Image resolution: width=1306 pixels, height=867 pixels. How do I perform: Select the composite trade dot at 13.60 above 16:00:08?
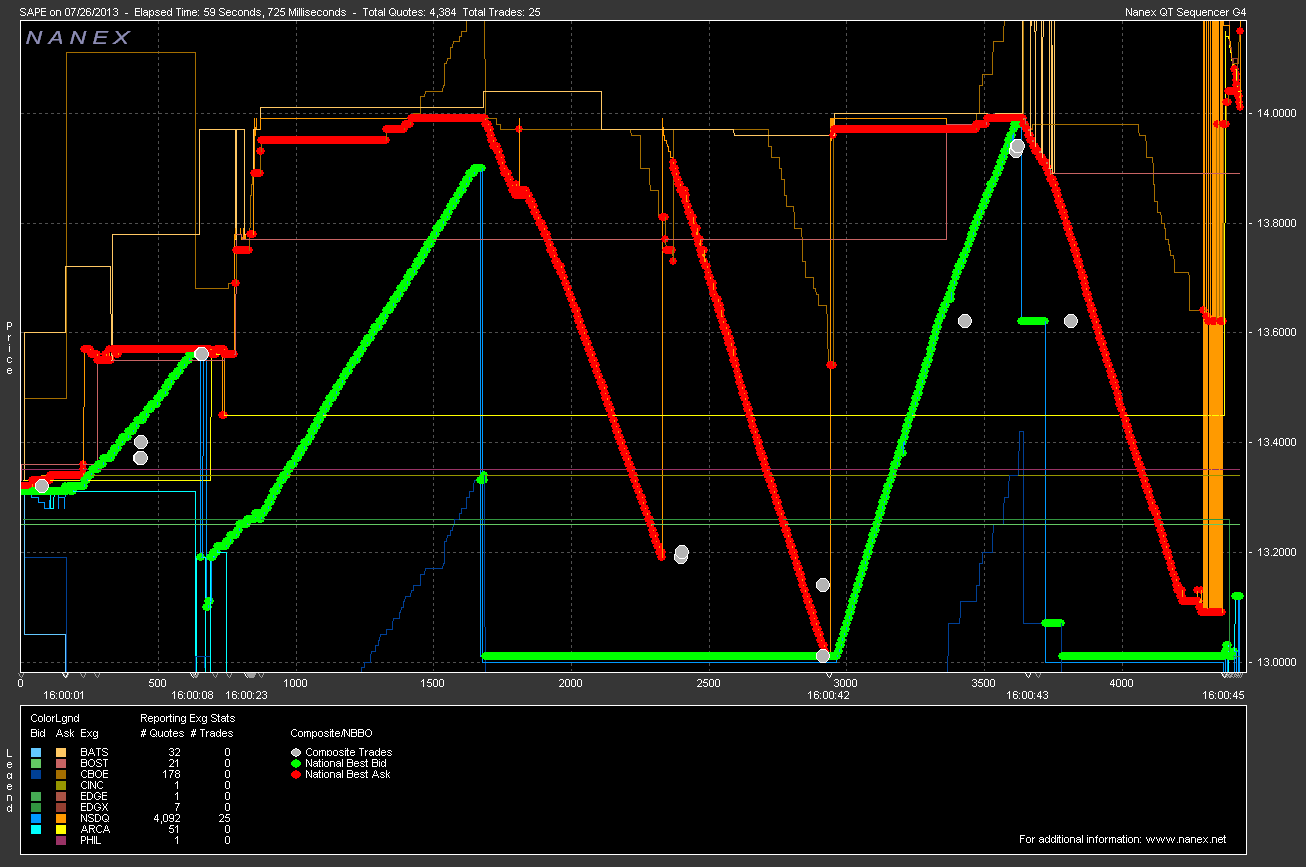(201, 353)
